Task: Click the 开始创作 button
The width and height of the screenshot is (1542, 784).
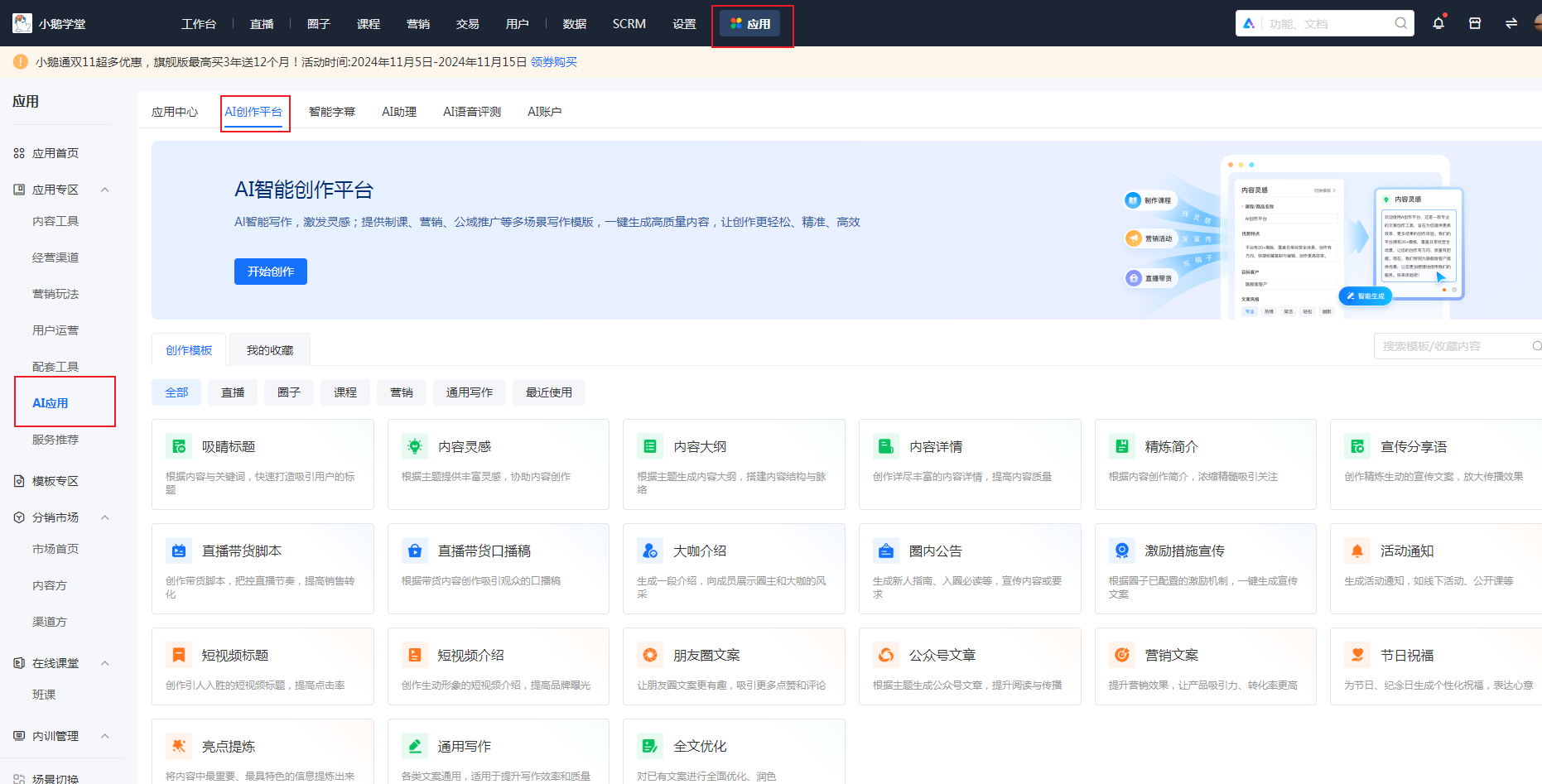Action: [270, 272]
